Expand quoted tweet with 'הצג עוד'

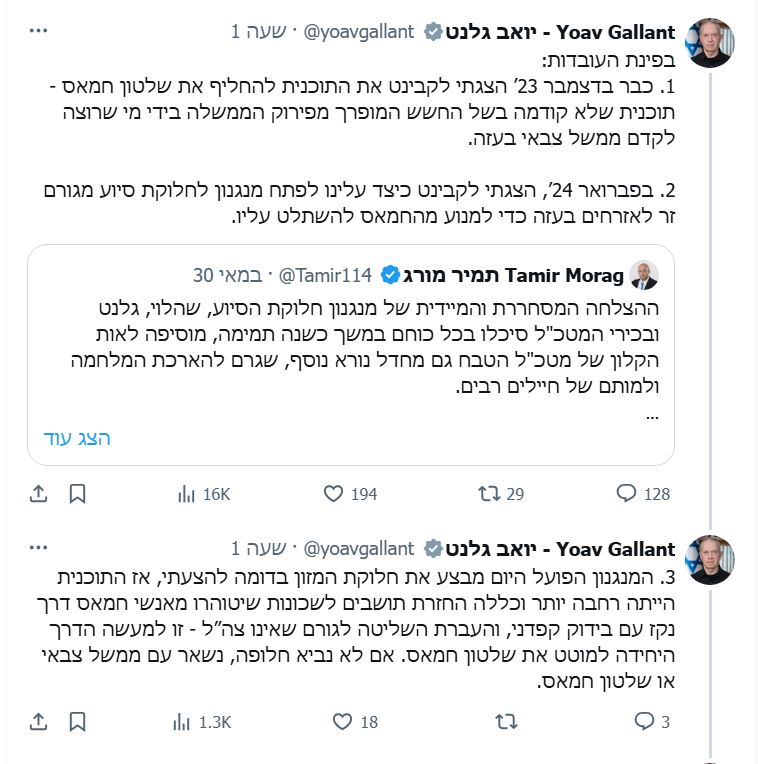(x=77, y=438)
